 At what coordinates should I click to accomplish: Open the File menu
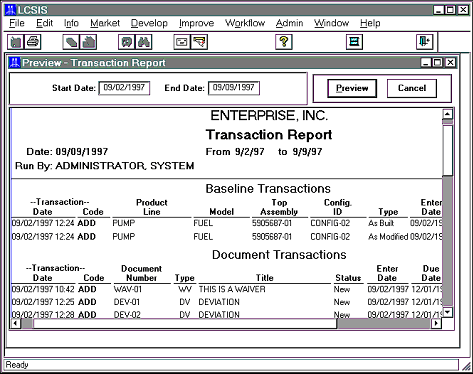[x=17, y=23]
